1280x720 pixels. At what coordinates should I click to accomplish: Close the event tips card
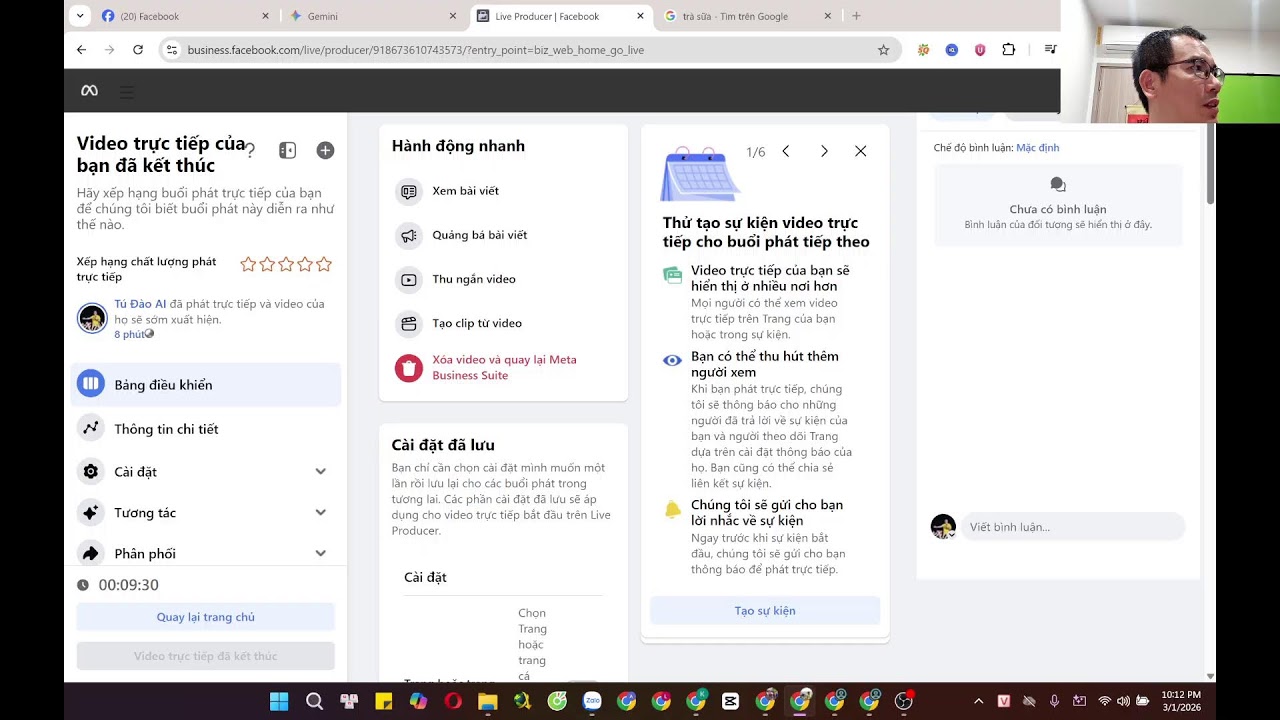(x=860, y=151)
